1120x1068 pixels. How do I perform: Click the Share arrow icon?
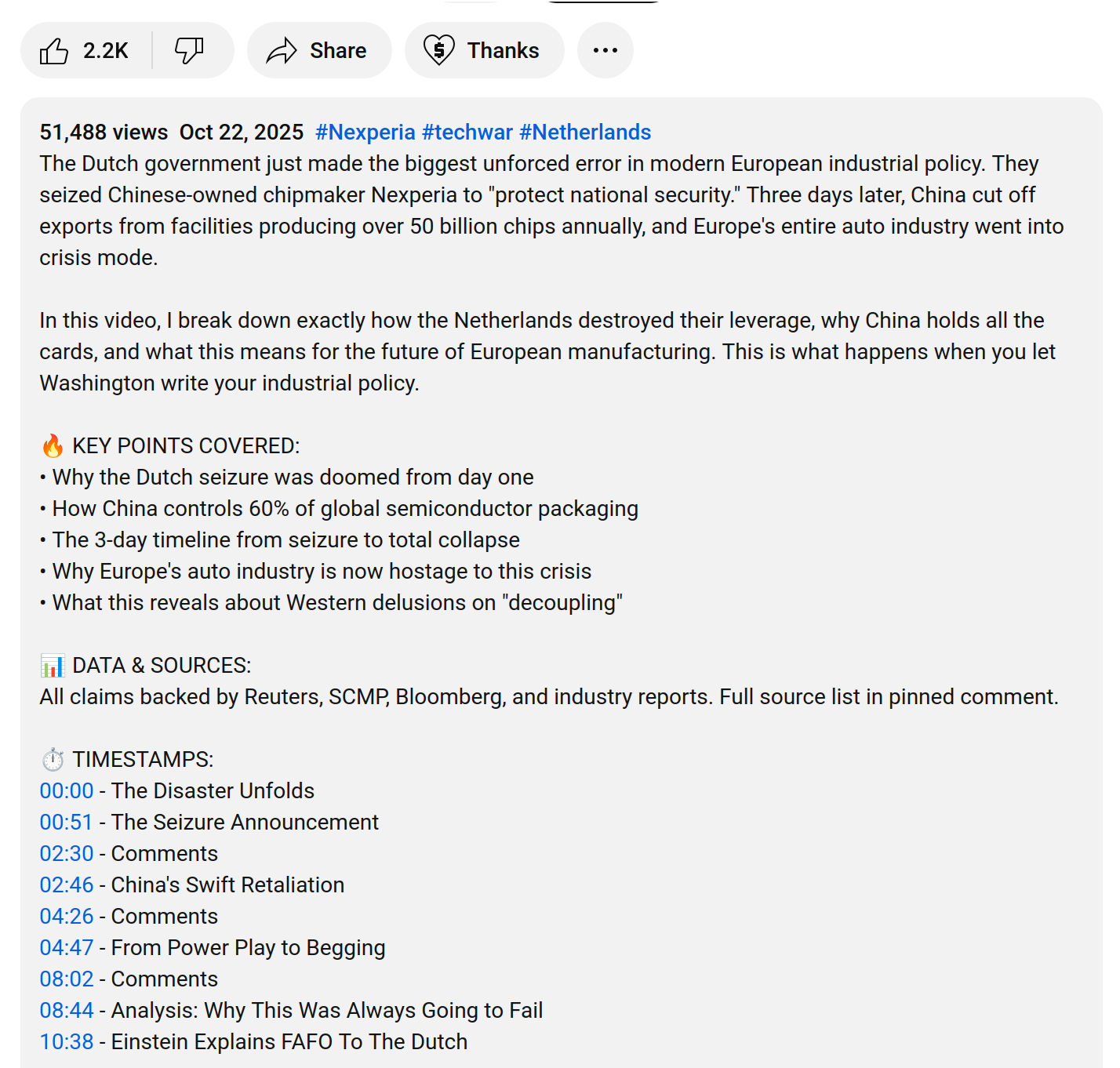tap(282, 51)
